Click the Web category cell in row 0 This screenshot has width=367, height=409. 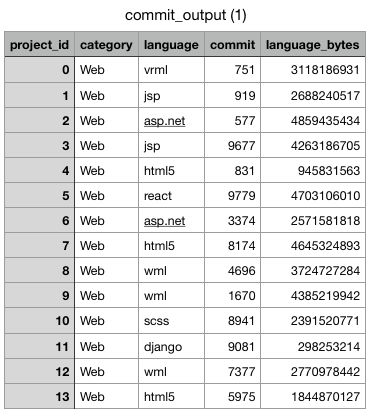106,70
